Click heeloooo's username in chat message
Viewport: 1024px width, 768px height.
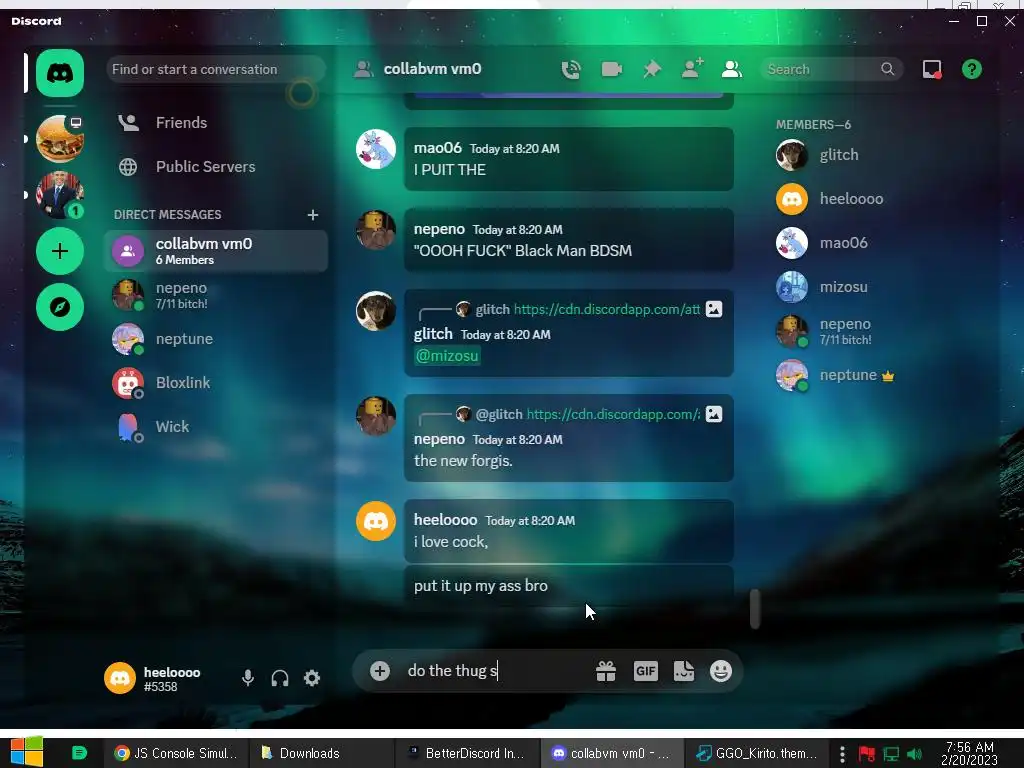point(445,520)
